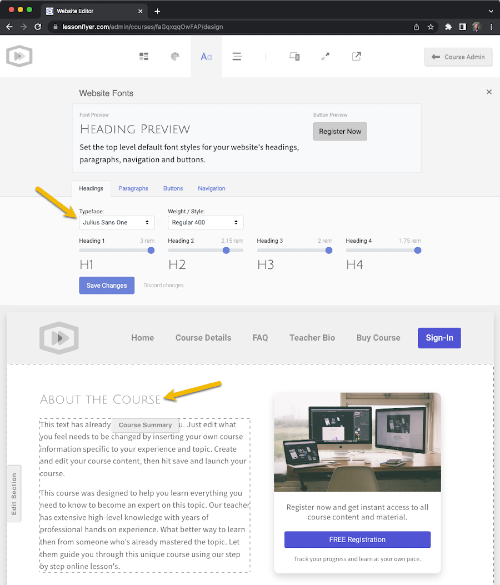This screenshot has width=500, height=585.
Task: Open the Typeface dropdown
Action: 116,222
